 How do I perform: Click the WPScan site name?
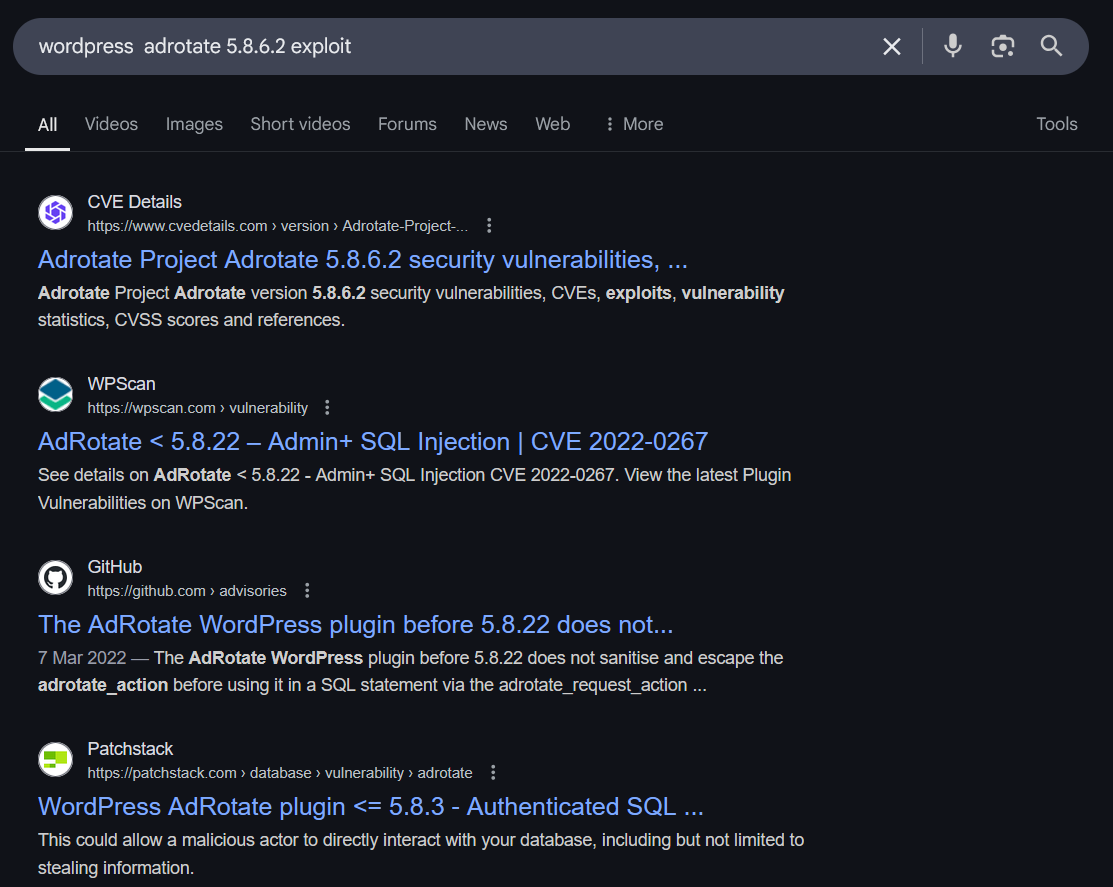(121, 384)
